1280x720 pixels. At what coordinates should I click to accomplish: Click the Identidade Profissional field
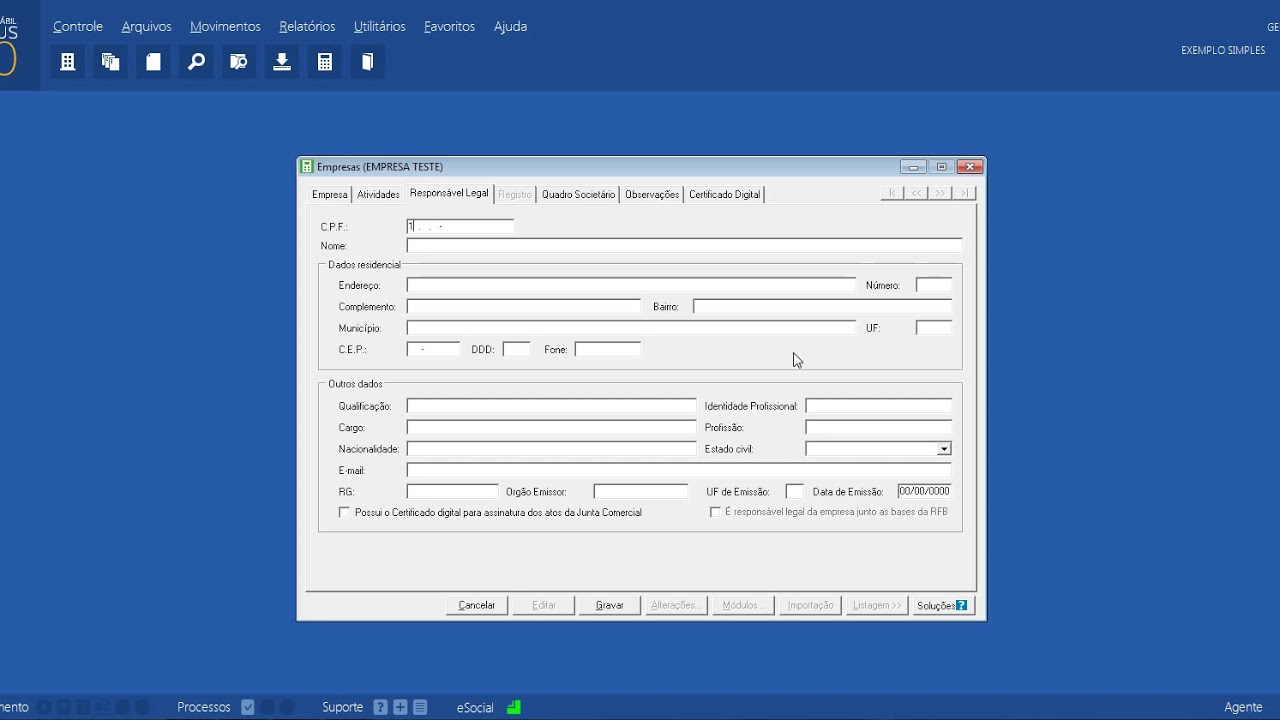[x=878, y=406]
